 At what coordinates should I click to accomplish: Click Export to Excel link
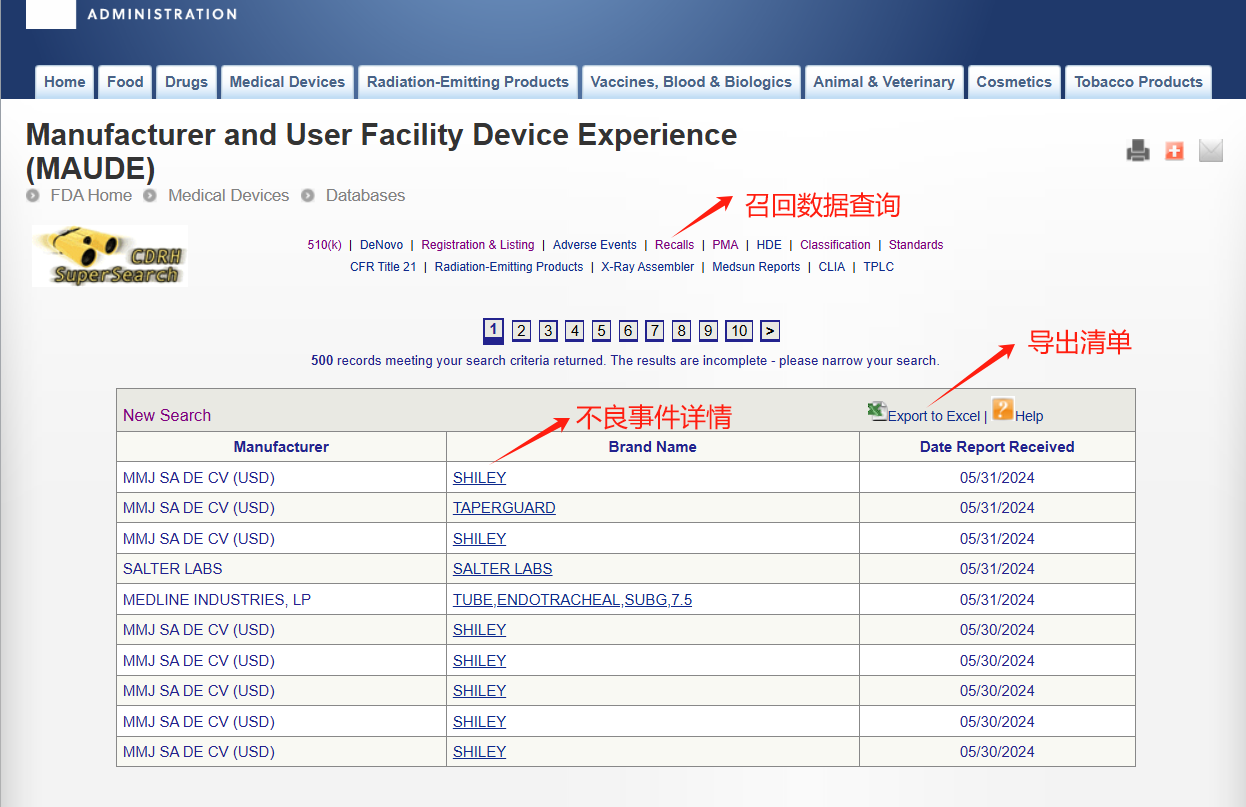934,416
